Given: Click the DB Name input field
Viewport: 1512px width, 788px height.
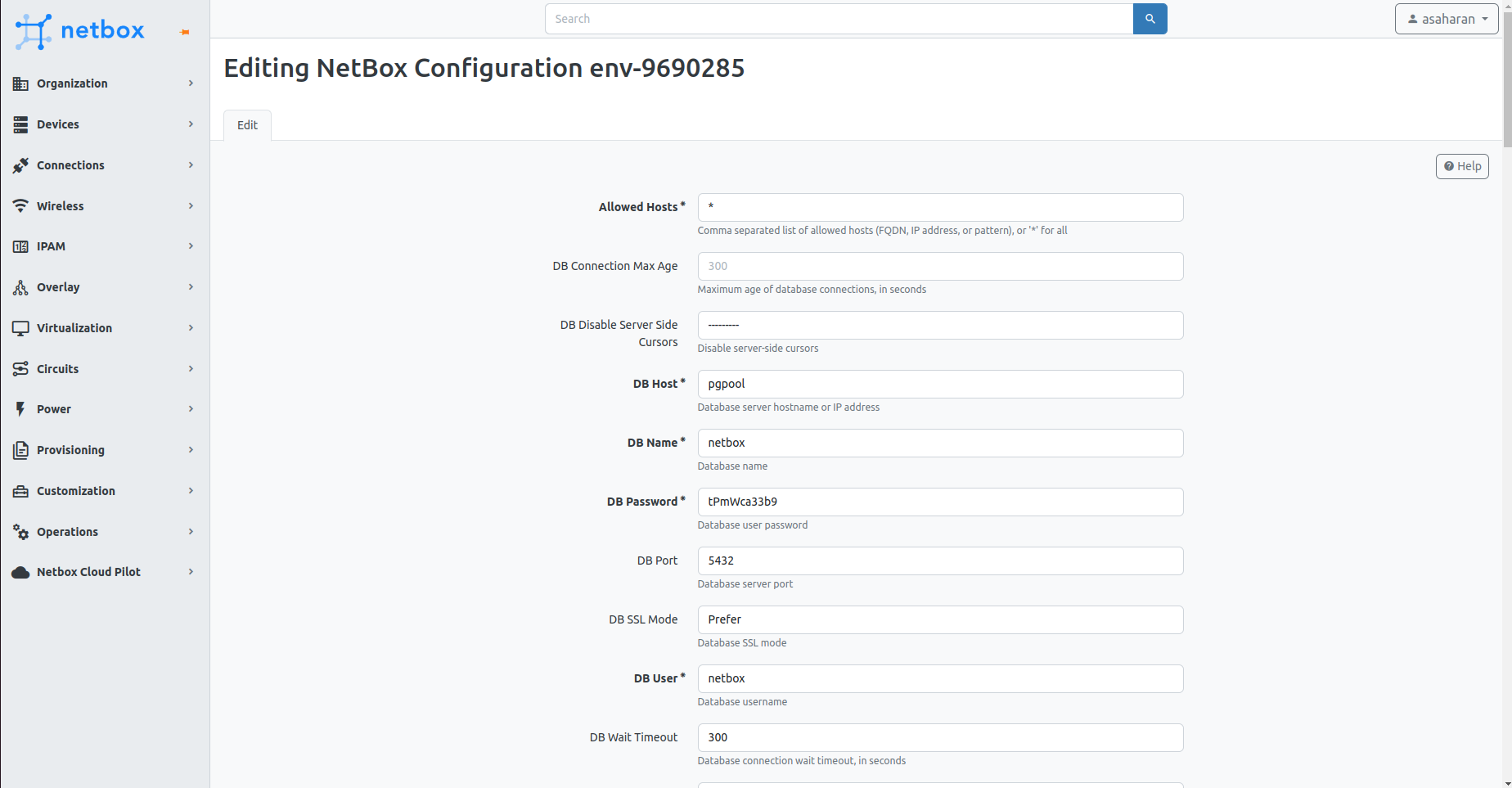Looking at the screenshot, I should click(x=940, y=443).
